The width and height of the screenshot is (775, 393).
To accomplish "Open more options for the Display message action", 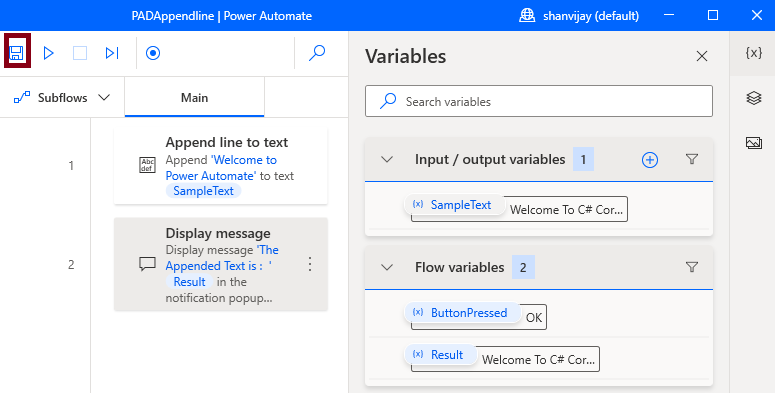I will [x=310, y=264].
